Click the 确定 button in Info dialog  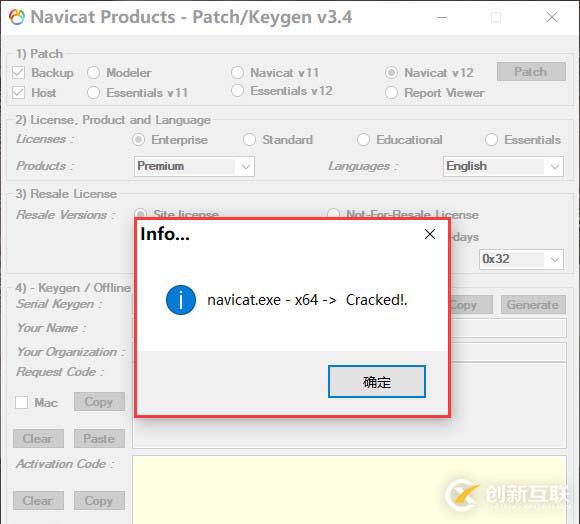click(377, 382)
